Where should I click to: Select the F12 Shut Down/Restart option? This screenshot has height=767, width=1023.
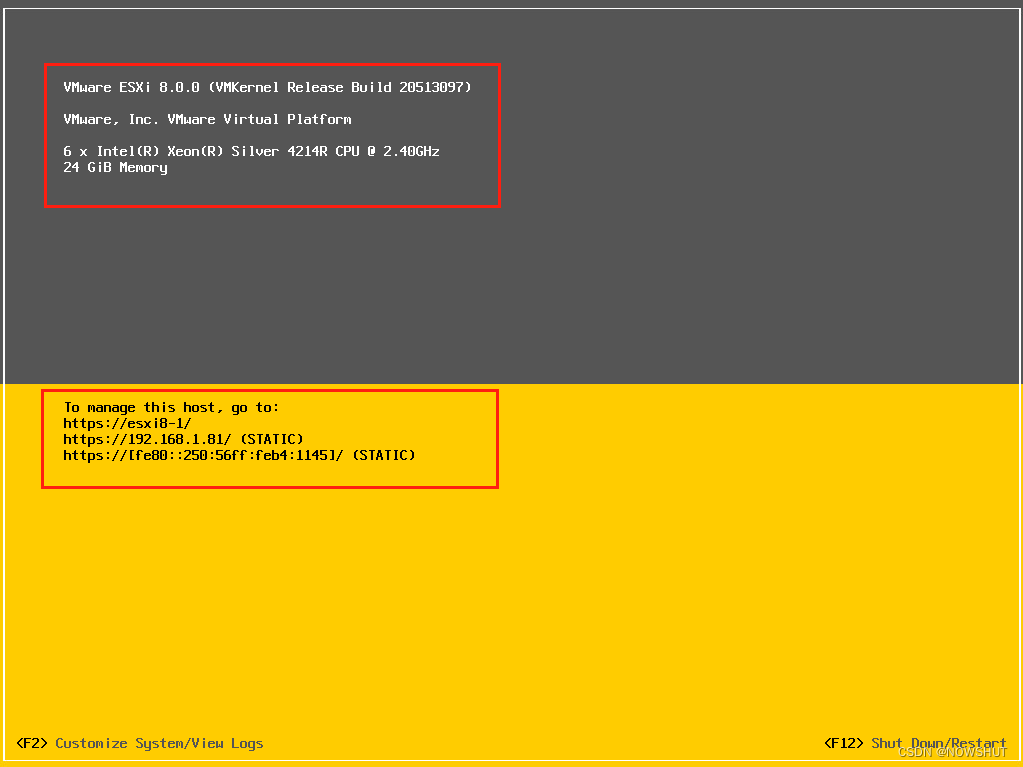point(915,744)
